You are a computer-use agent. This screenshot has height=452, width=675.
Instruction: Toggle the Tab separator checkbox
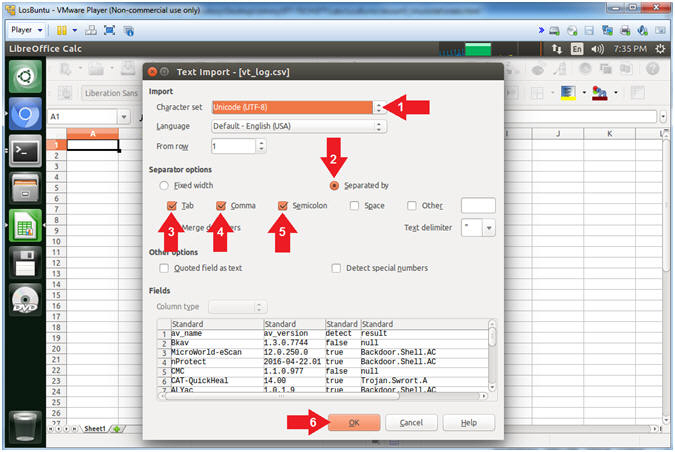172,206
